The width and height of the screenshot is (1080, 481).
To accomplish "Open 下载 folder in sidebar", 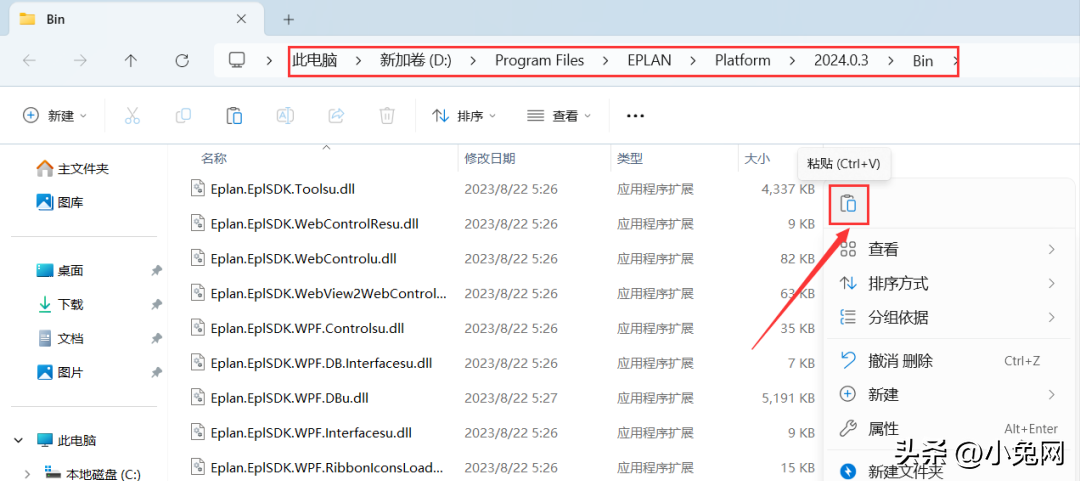I will coord(70,304).
